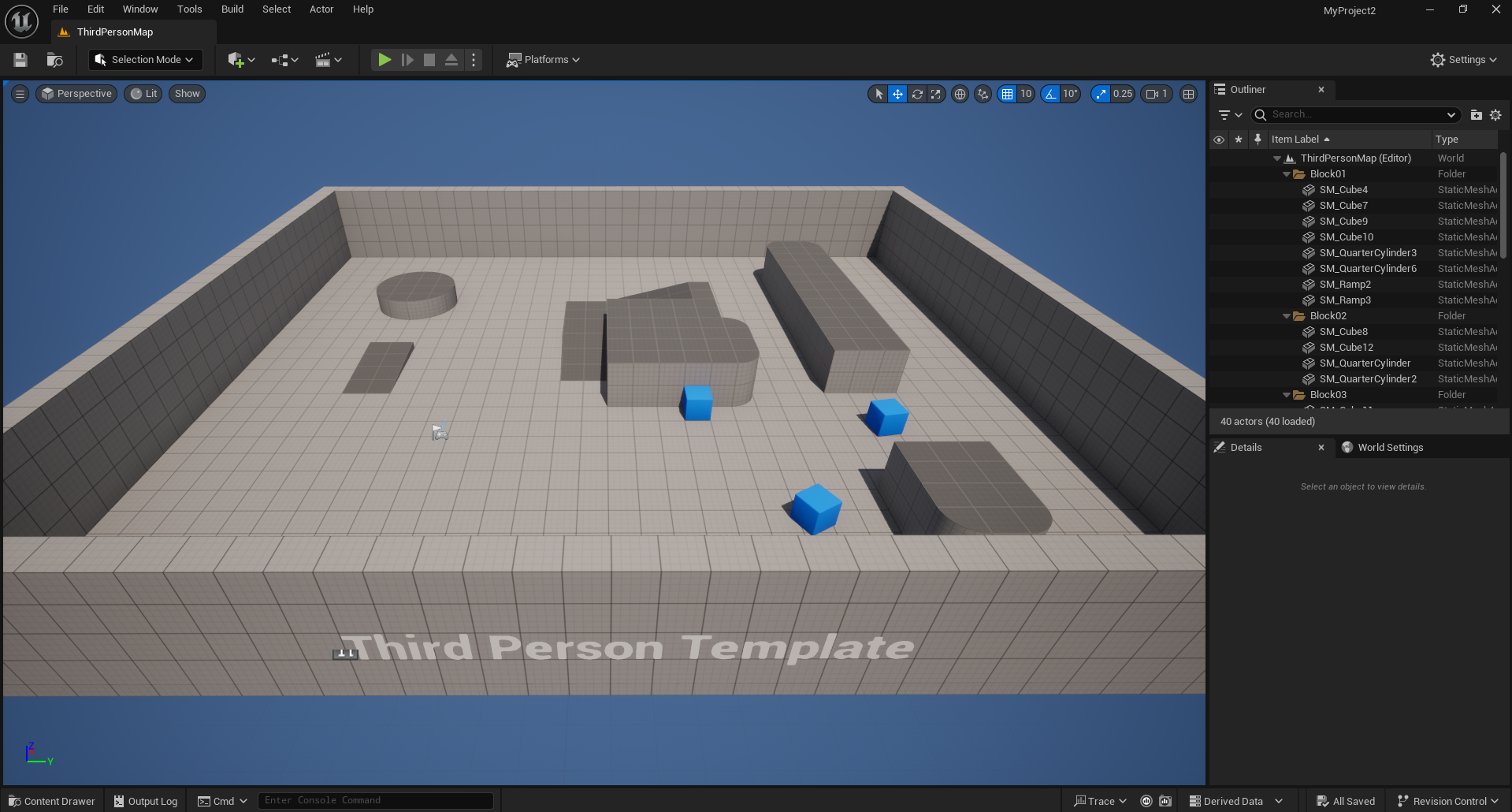
Task: Open the Quickly add to project icon
Action: point(241,60)
